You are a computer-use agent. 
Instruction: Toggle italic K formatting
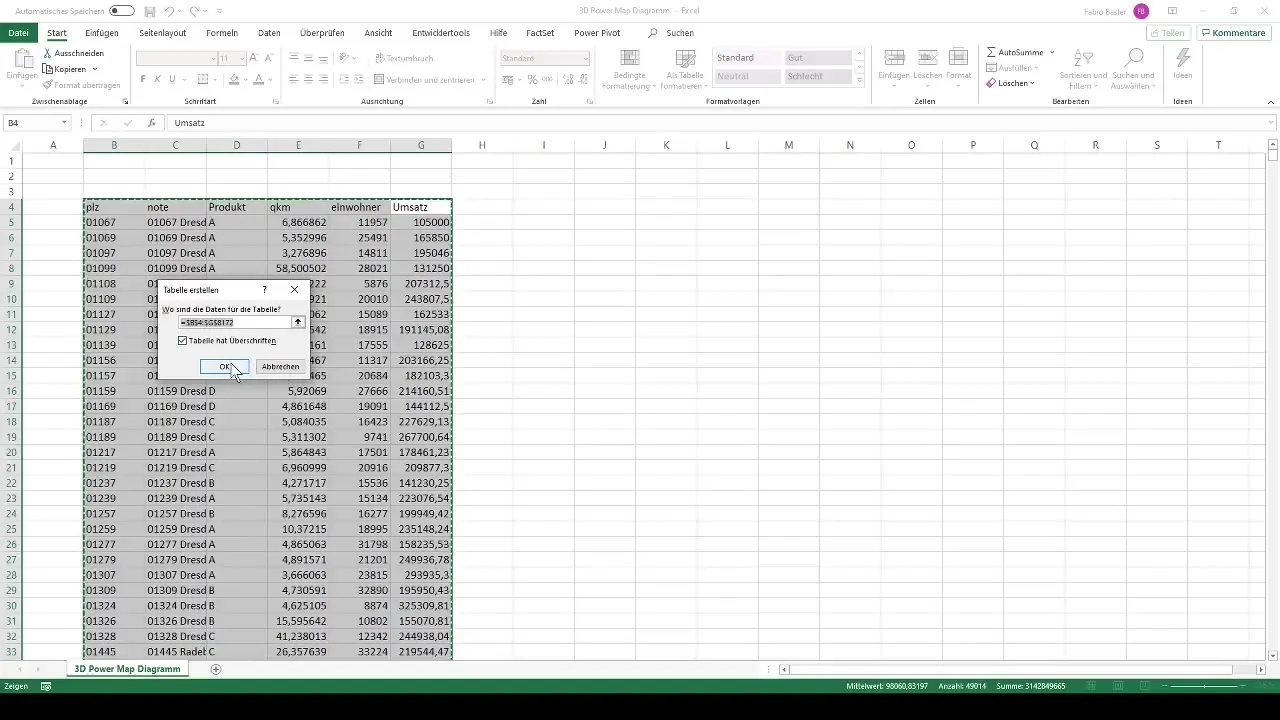[x=158, y=80]
